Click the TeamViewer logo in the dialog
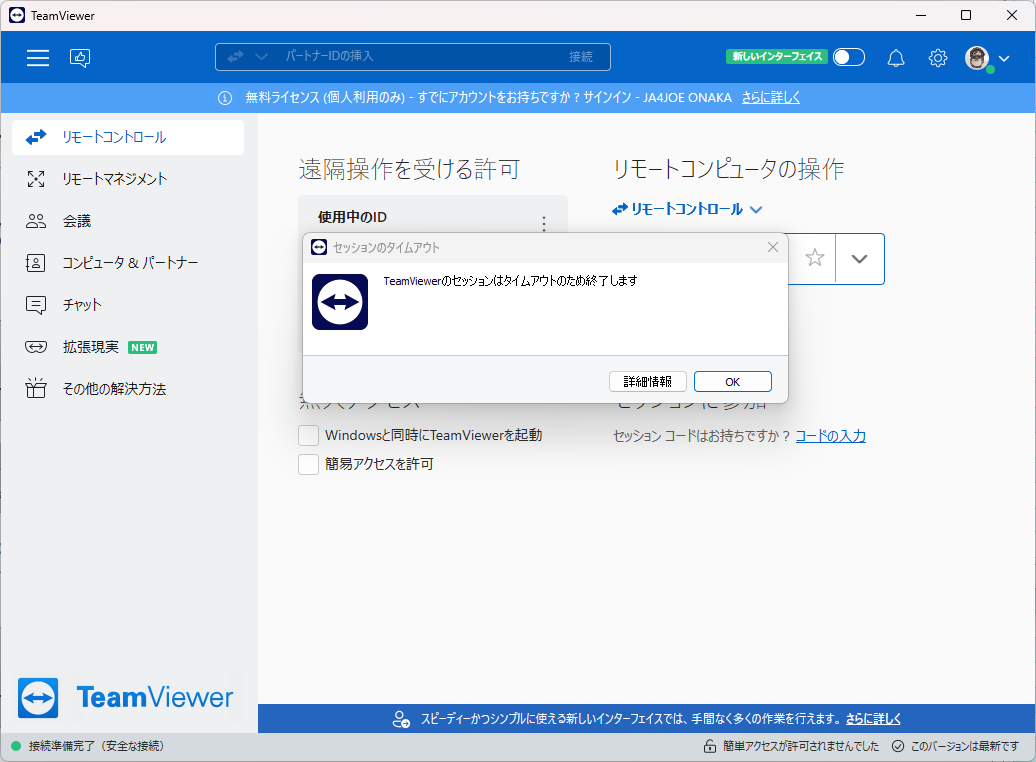 click(x=340, y=302)
